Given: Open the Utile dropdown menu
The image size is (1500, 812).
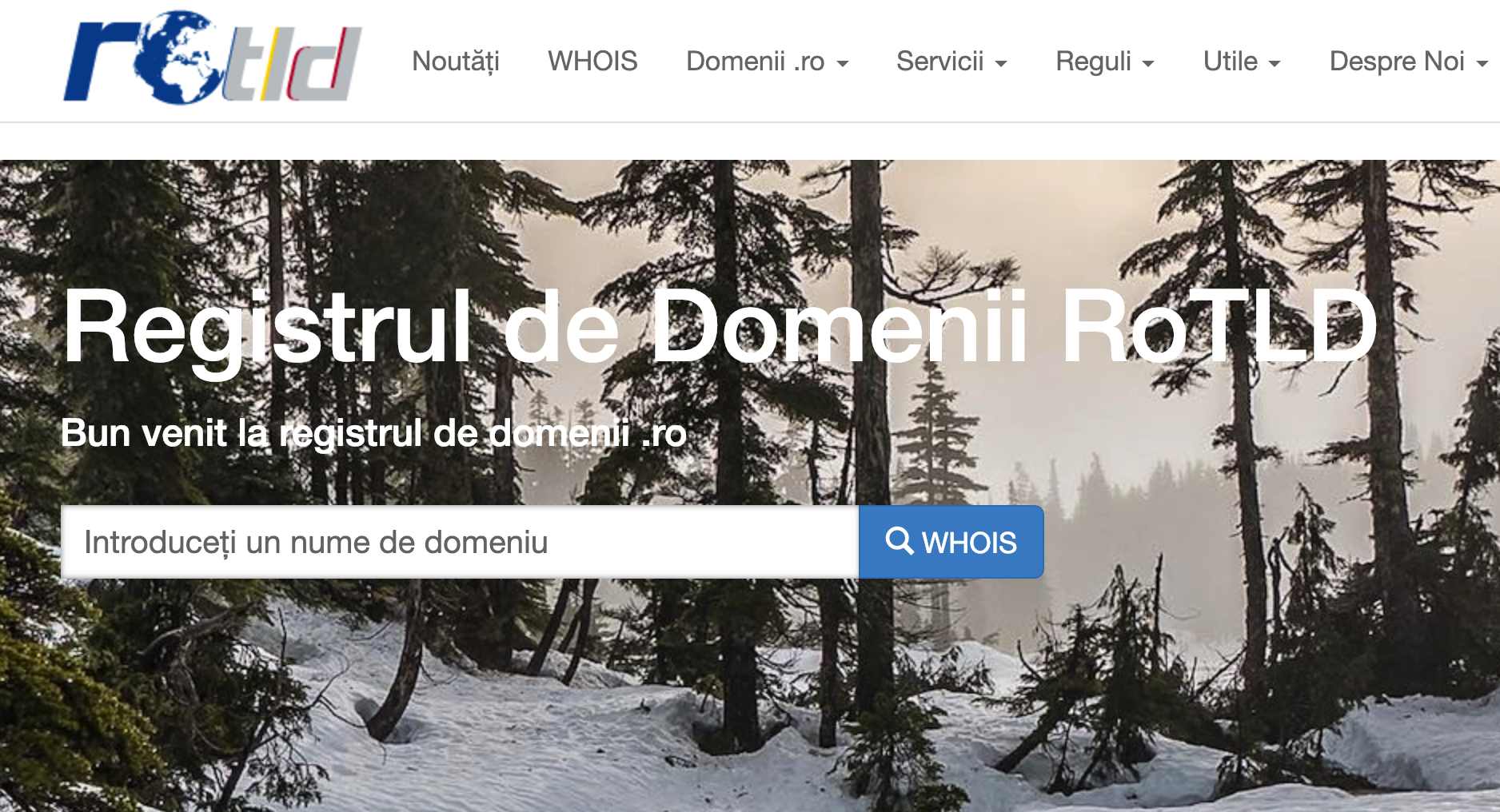Looking at the screenshot, I should pos(1242,62).
